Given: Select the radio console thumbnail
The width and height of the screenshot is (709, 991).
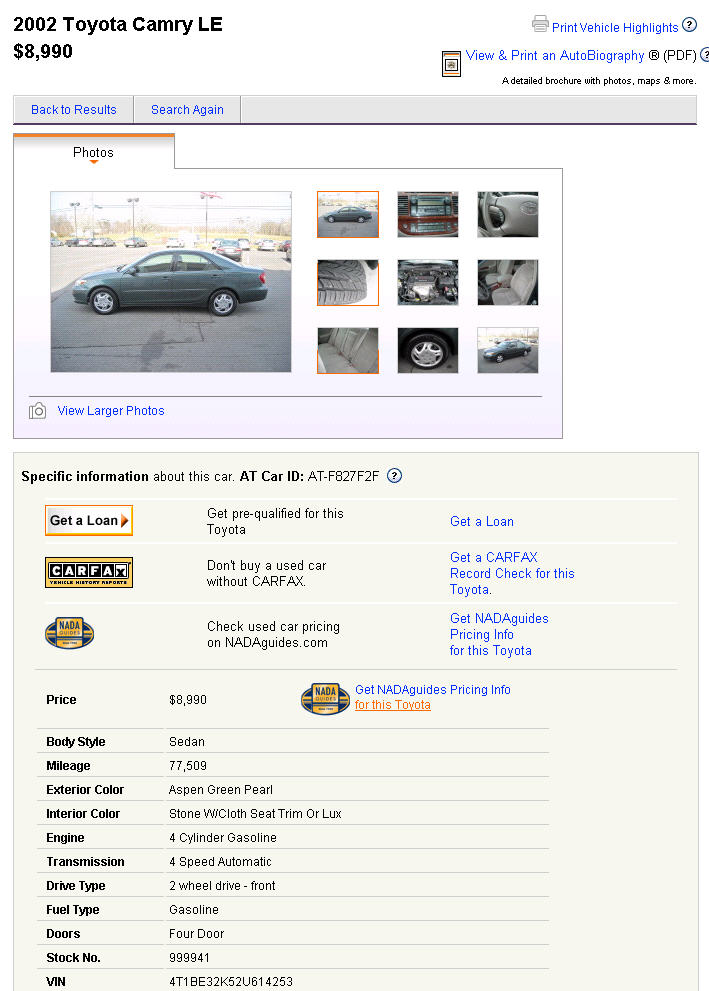Looking at the screenshot, I should click(428, 215).
